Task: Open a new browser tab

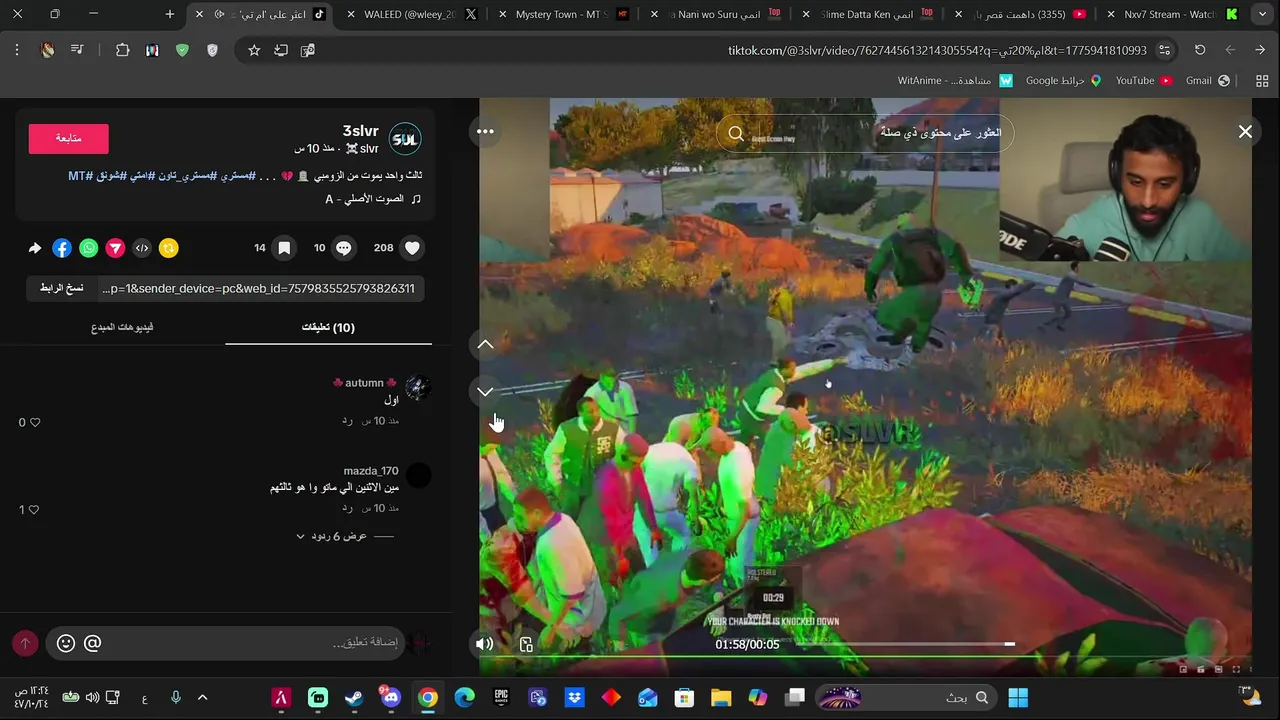Action: point(170,14)
